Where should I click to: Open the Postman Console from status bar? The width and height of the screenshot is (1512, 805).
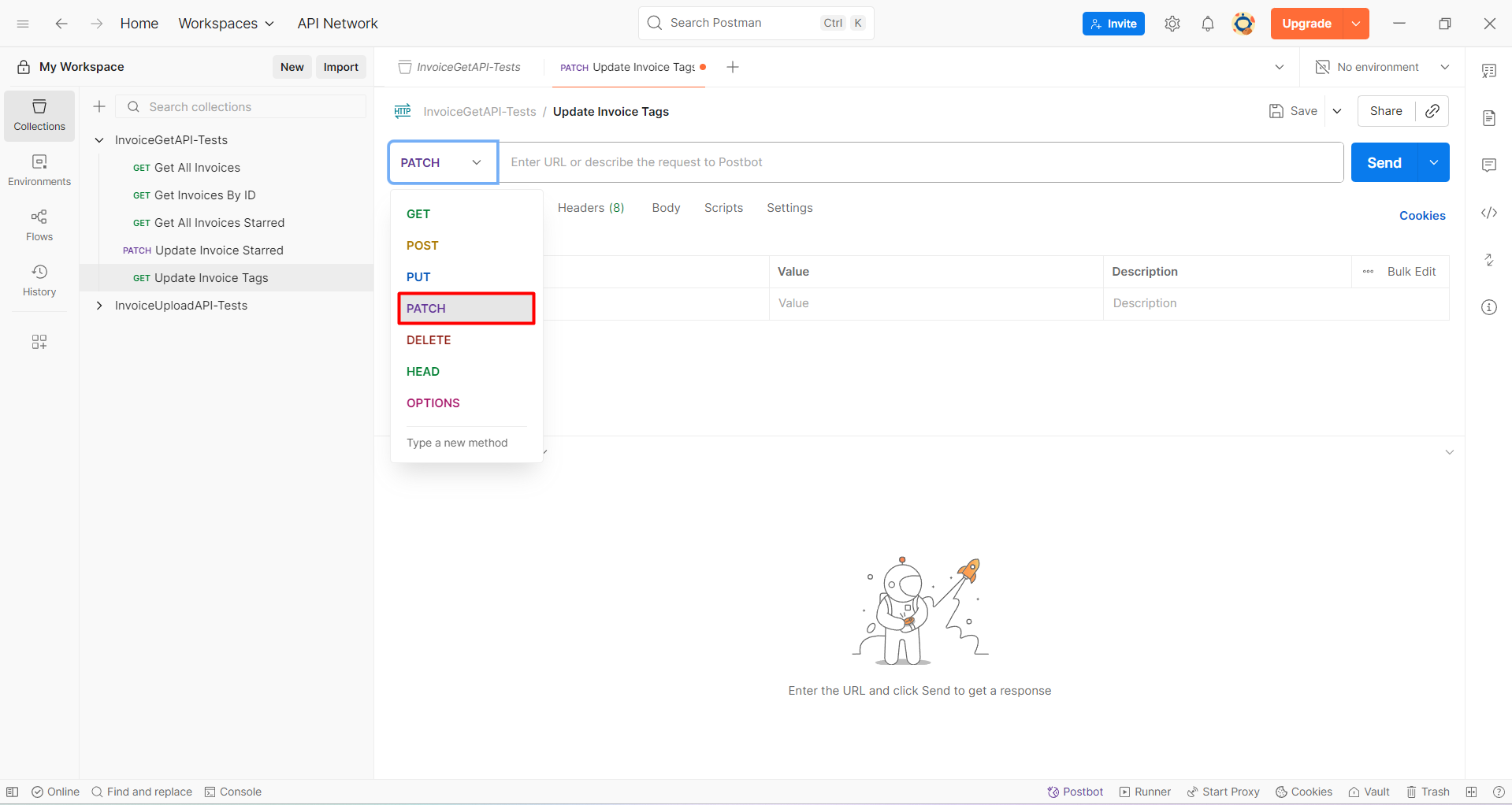point(233,792)
